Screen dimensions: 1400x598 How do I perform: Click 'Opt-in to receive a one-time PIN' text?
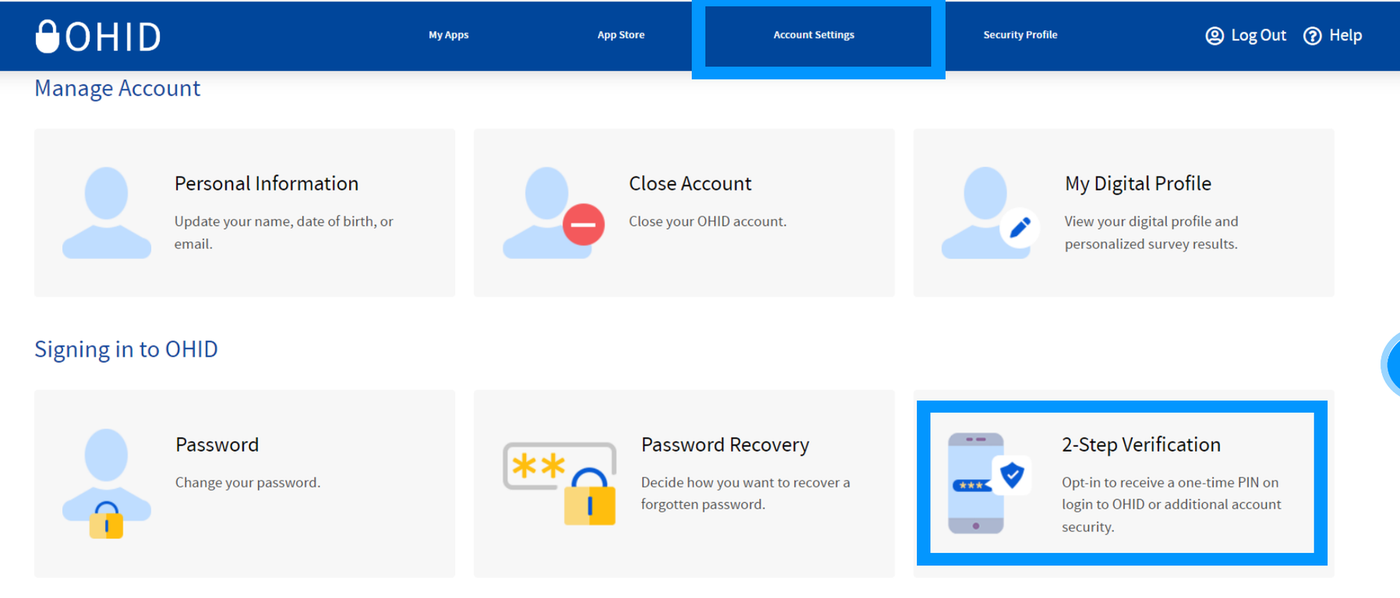tap(1171, 504)
